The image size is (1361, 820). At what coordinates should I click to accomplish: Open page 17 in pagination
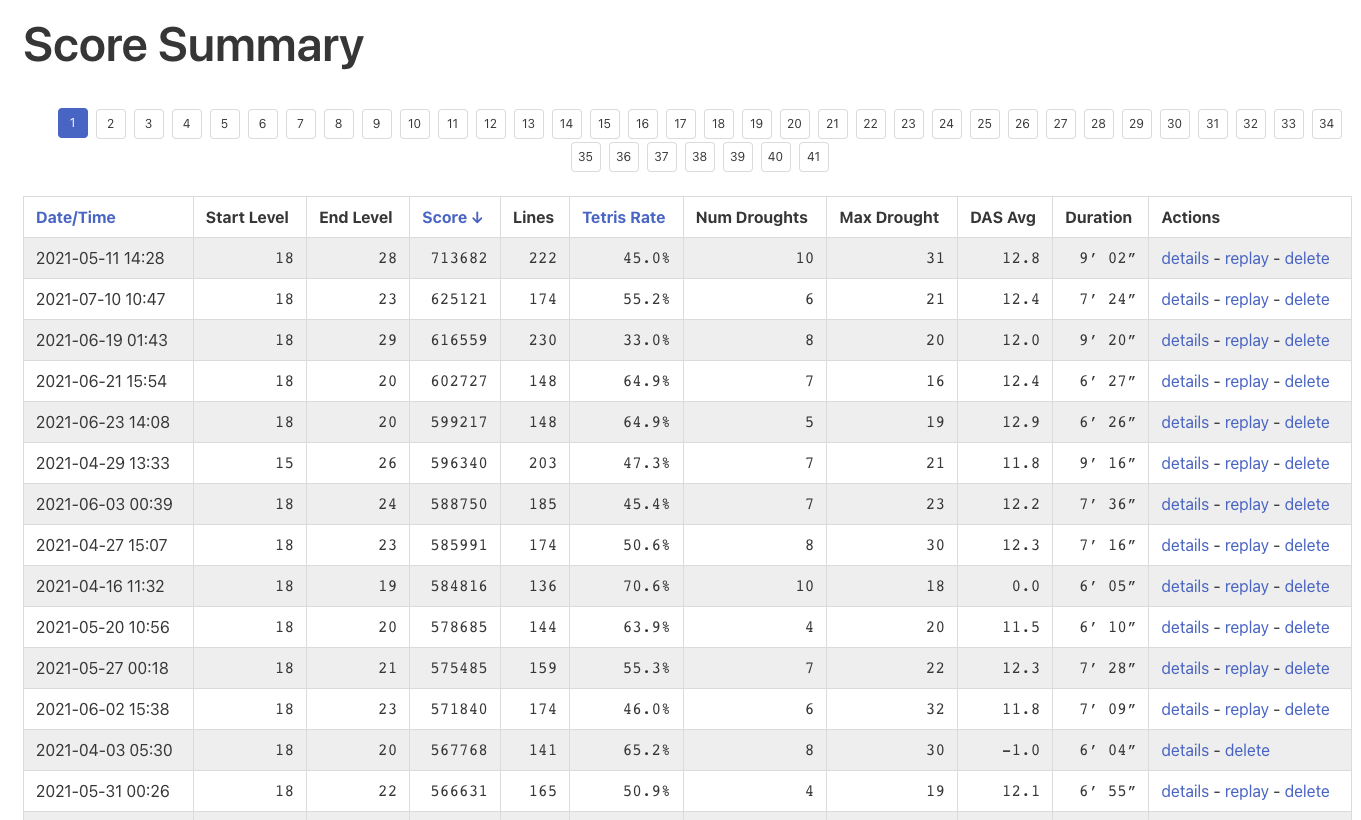tap(681, 123)
